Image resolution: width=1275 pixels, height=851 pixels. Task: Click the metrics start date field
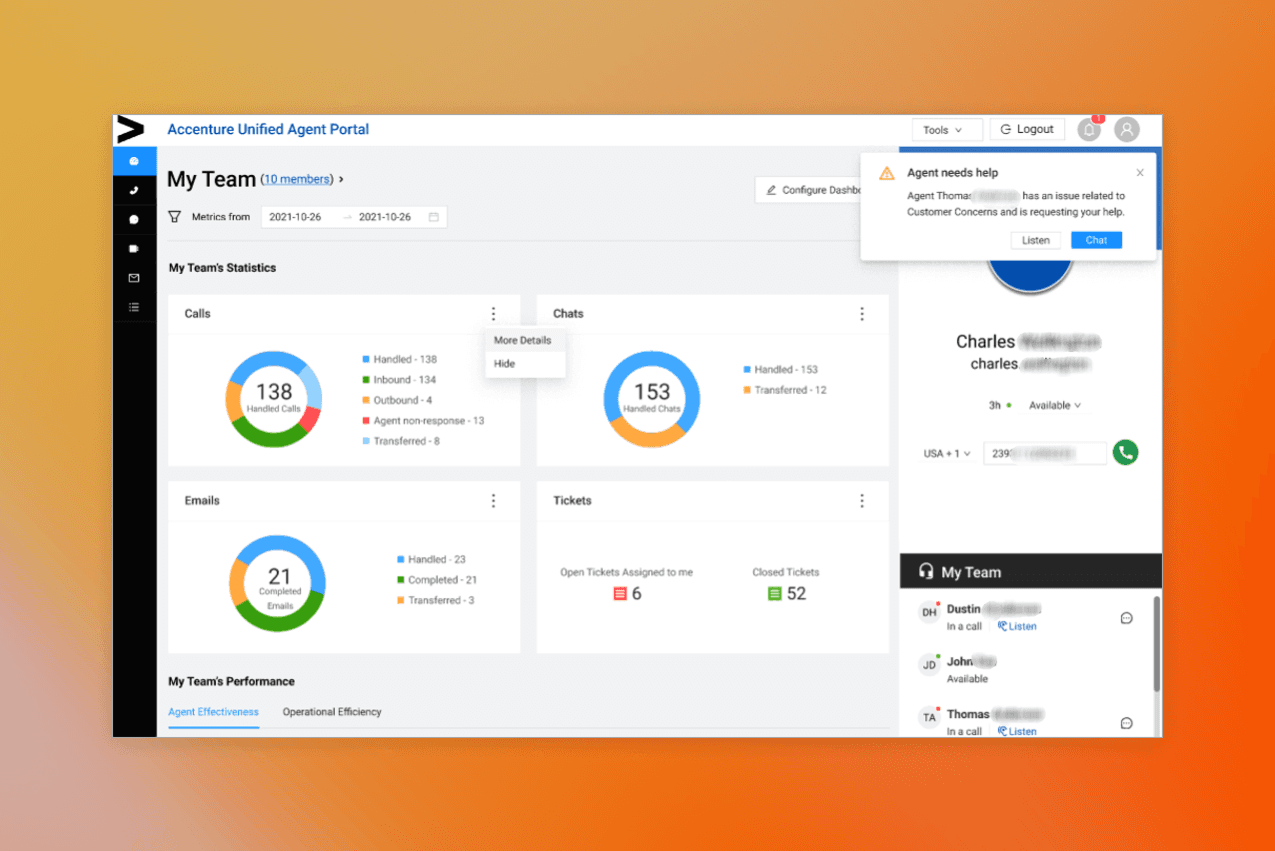click(295, 217)
